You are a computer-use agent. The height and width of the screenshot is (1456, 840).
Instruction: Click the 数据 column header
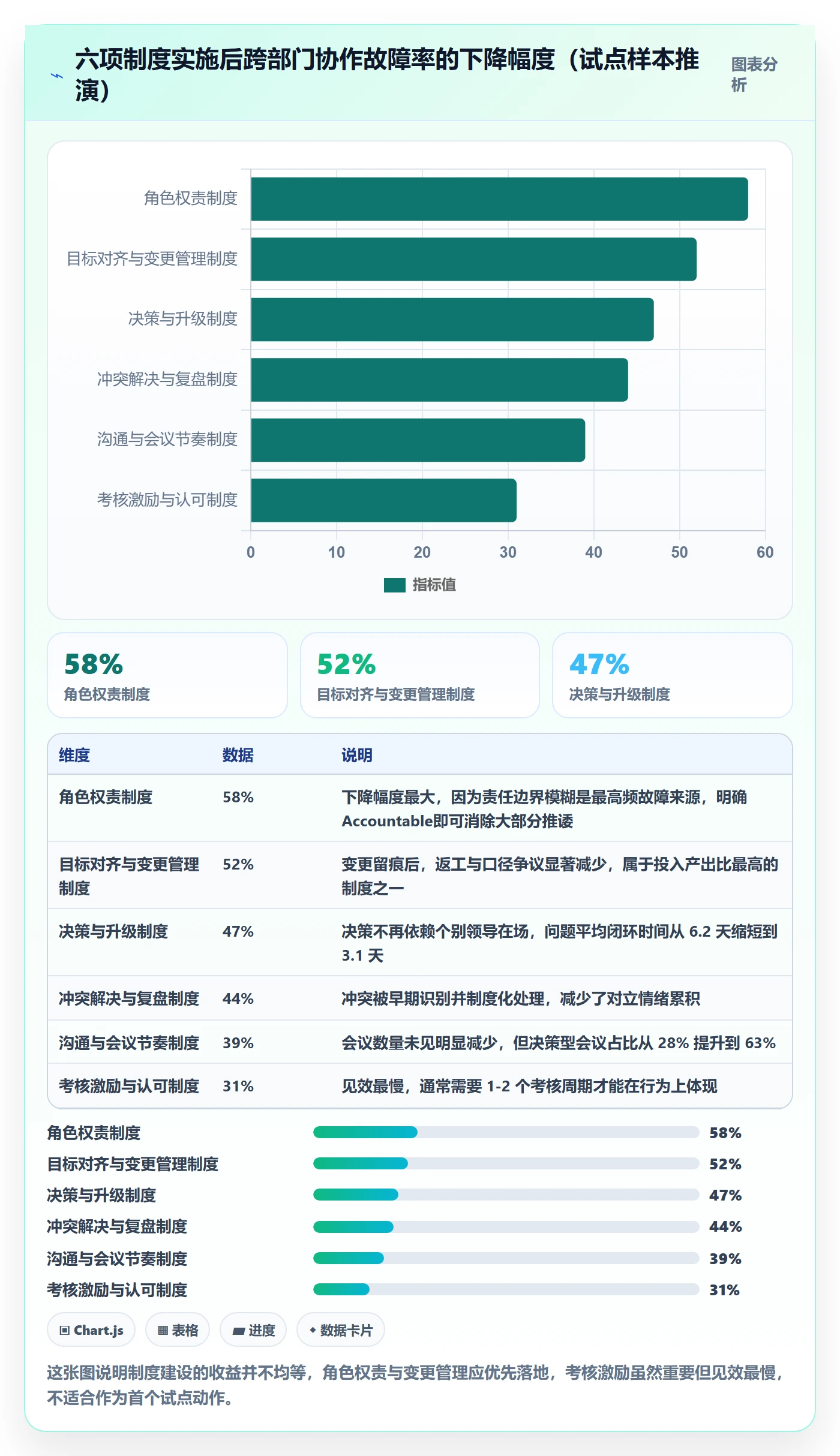pyautogui.click(x=238, y=755)
